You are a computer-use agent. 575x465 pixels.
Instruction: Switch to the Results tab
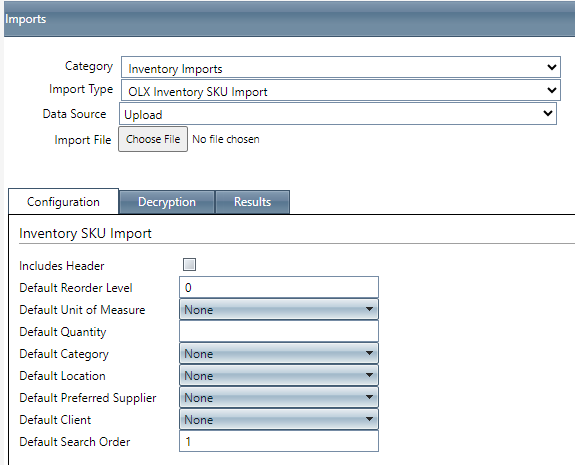[x=252, y=202]
